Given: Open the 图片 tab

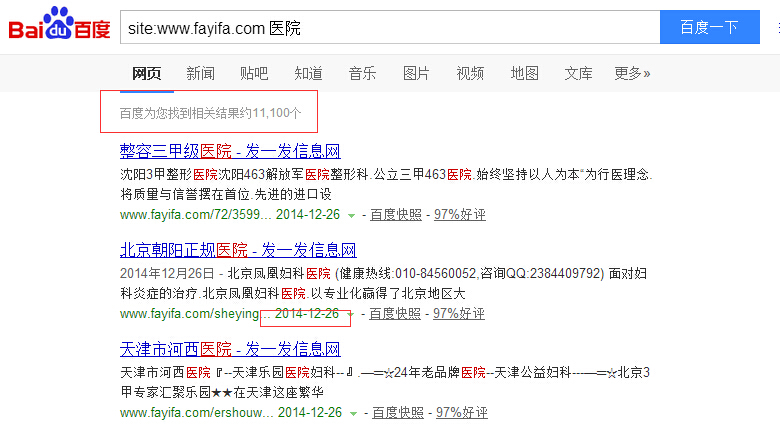Looking at the screenshot, I should pos(416,74).
